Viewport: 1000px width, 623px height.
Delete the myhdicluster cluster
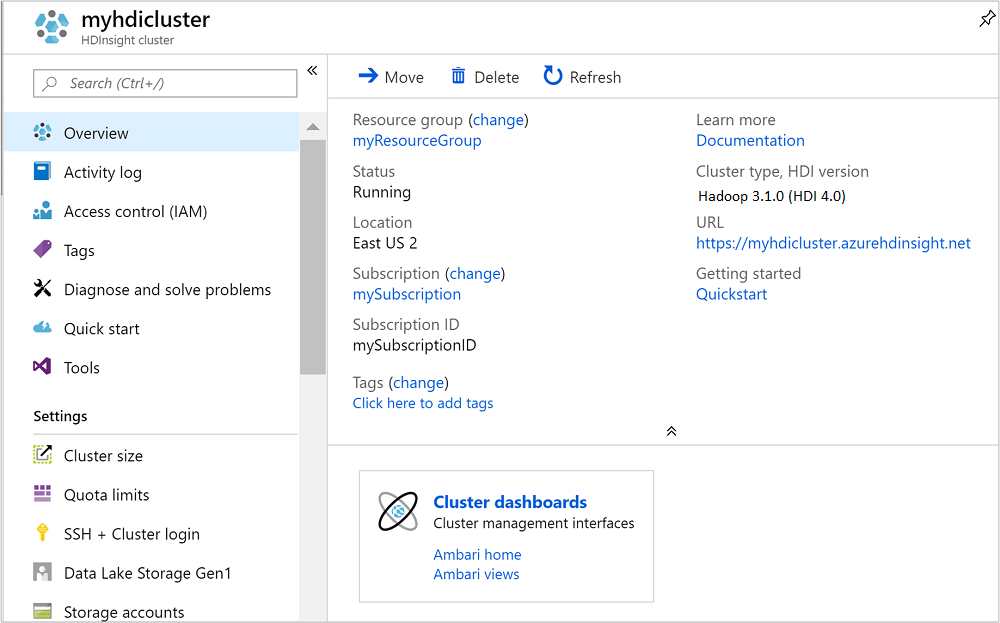click(484, 76)
